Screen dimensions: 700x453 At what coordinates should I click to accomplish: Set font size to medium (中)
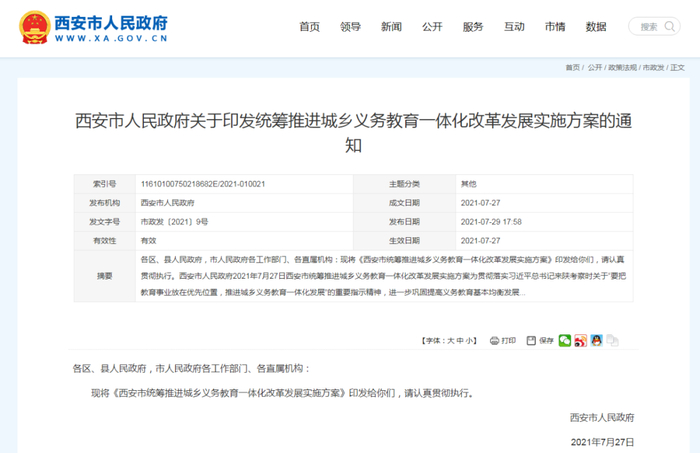click(x=460, y=341)
